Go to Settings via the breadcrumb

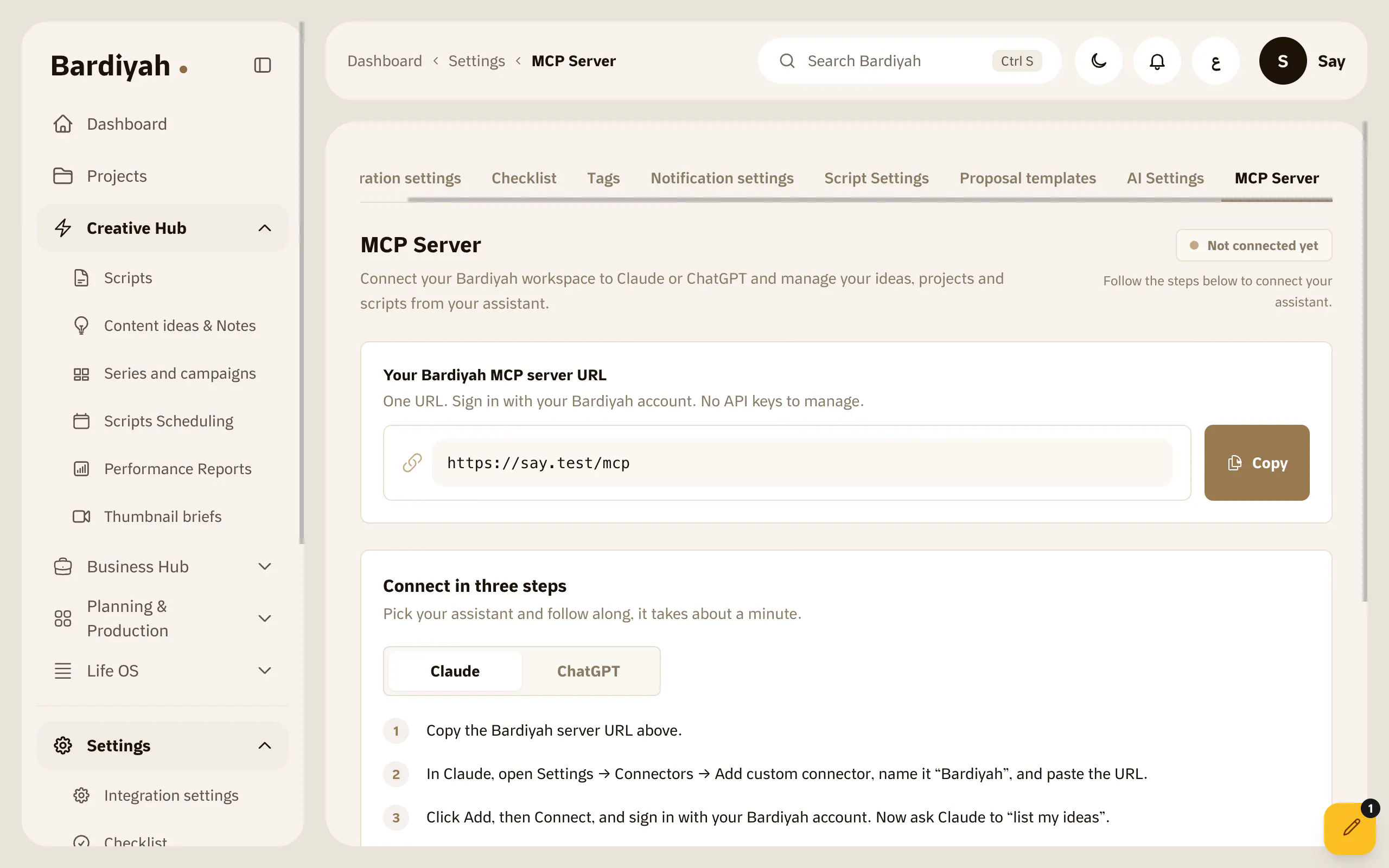coord(476,61)
